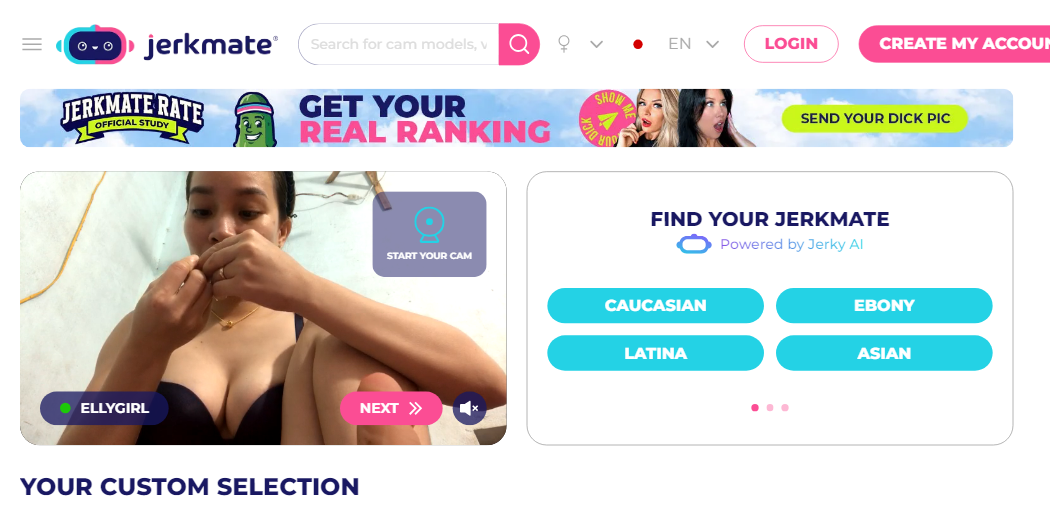This screenshot has height=509, width=1050.
Task: Click the LOGIN button
Action: [x=791, y=44]
